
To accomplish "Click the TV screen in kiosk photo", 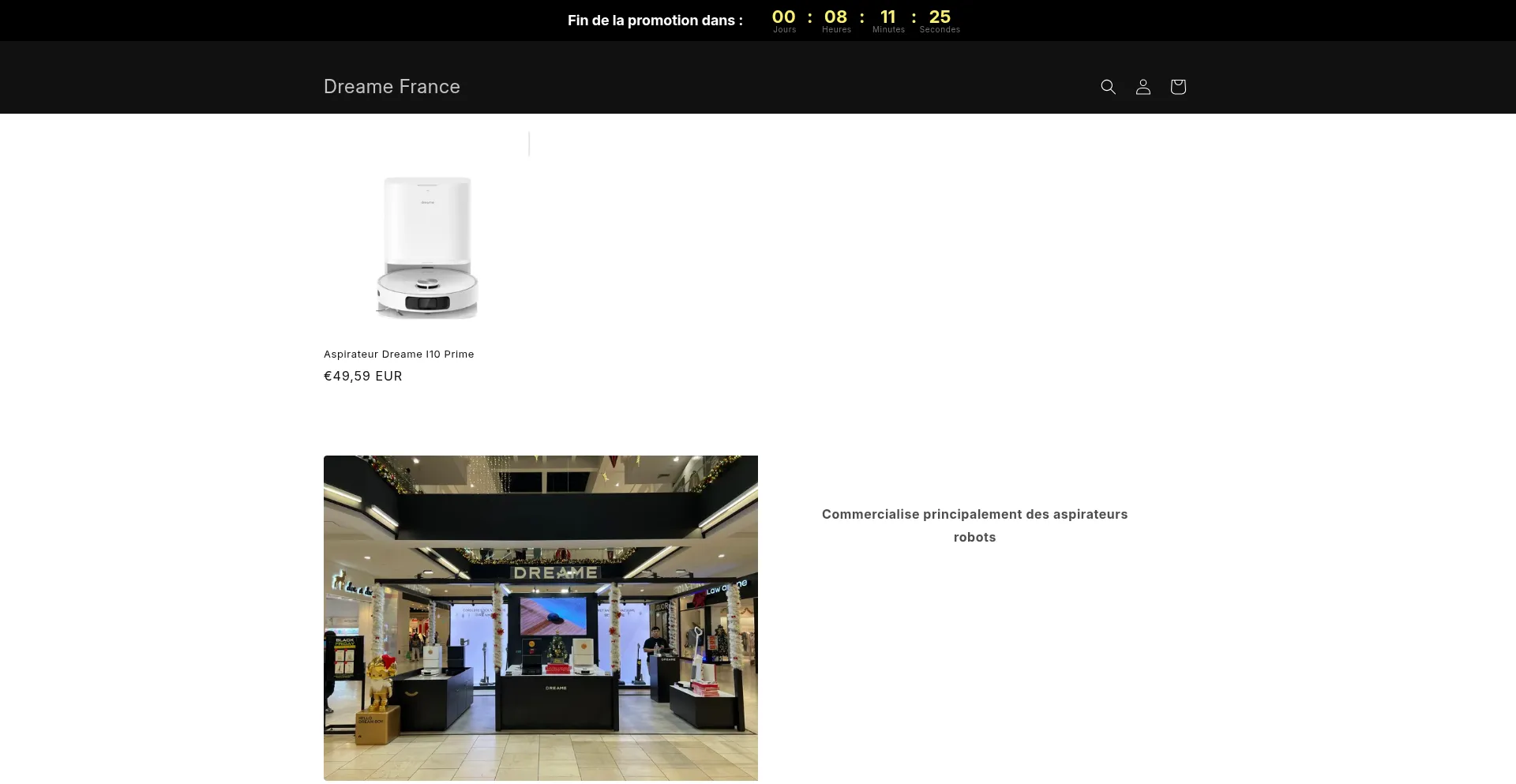I will pyautogui.click(x=553, y=615).
